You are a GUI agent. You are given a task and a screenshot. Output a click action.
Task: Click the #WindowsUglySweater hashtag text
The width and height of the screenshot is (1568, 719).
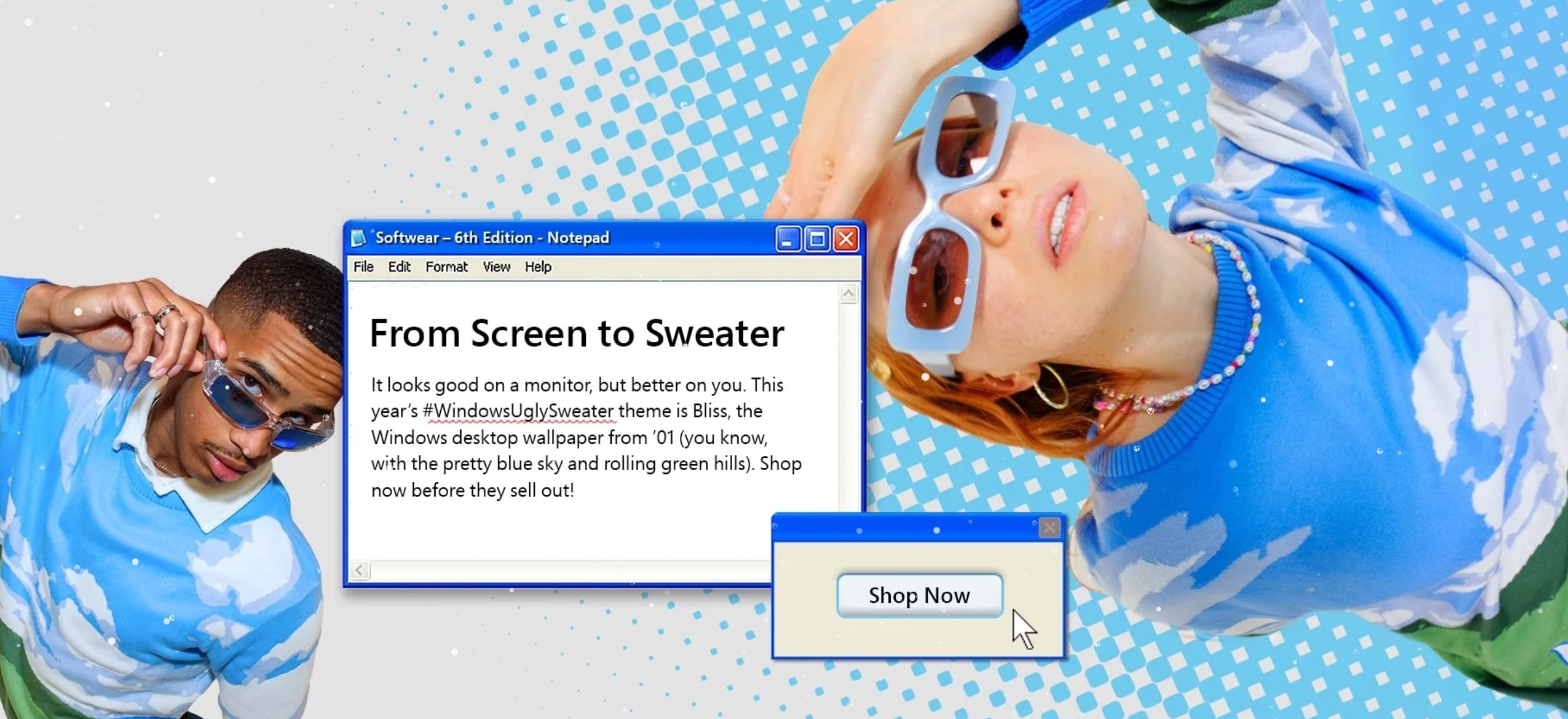518,411
